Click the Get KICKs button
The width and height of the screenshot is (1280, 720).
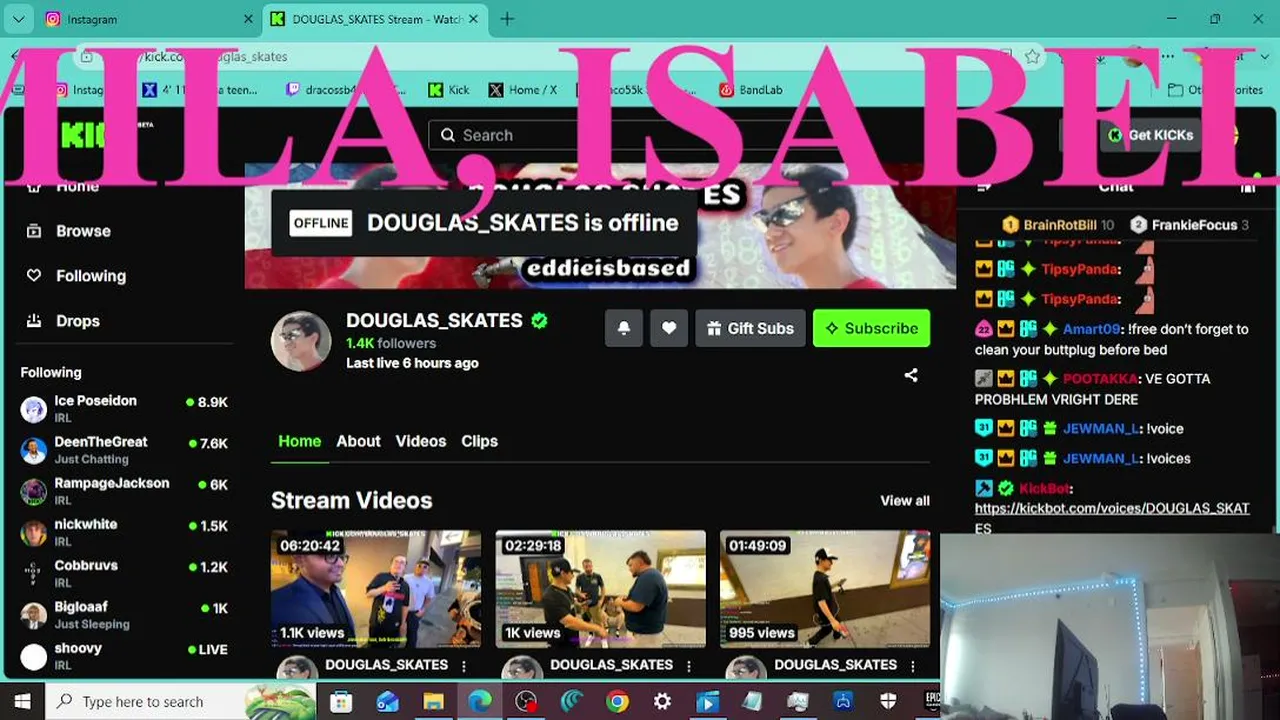(x=1150, y=135)
